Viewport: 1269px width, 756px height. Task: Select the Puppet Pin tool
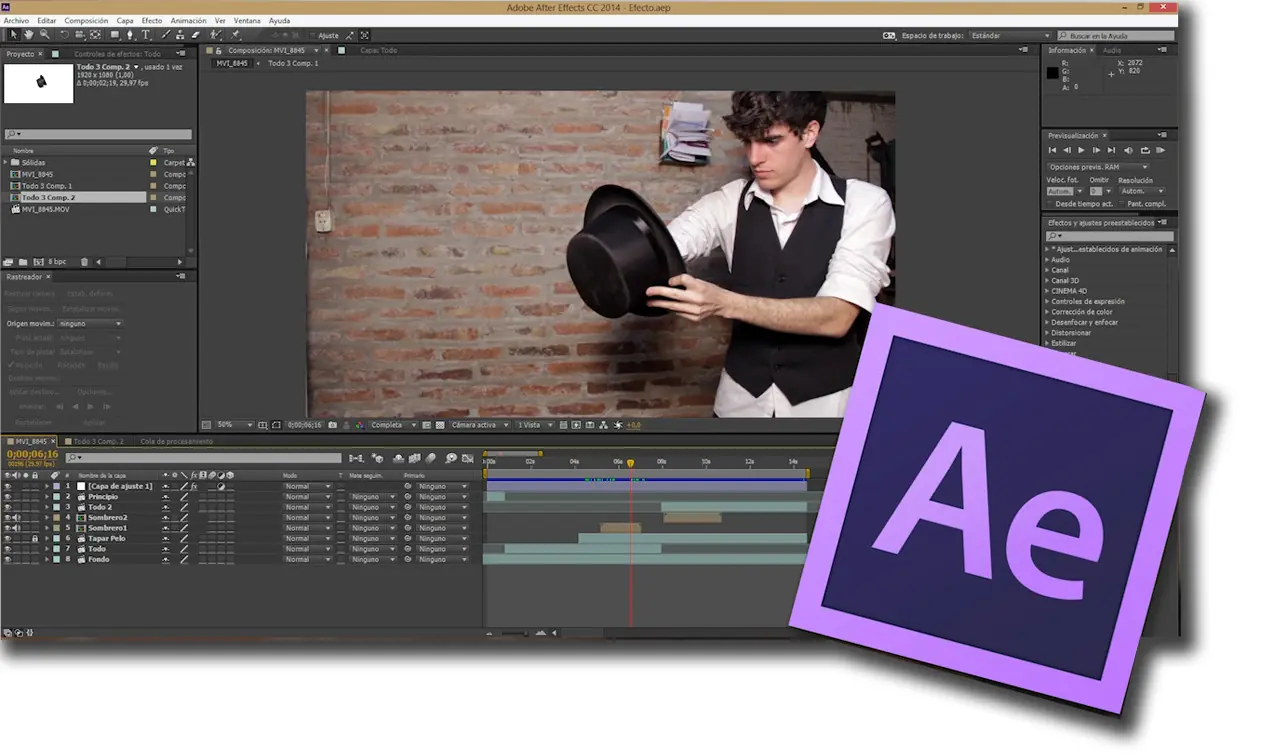coord(234,35)
